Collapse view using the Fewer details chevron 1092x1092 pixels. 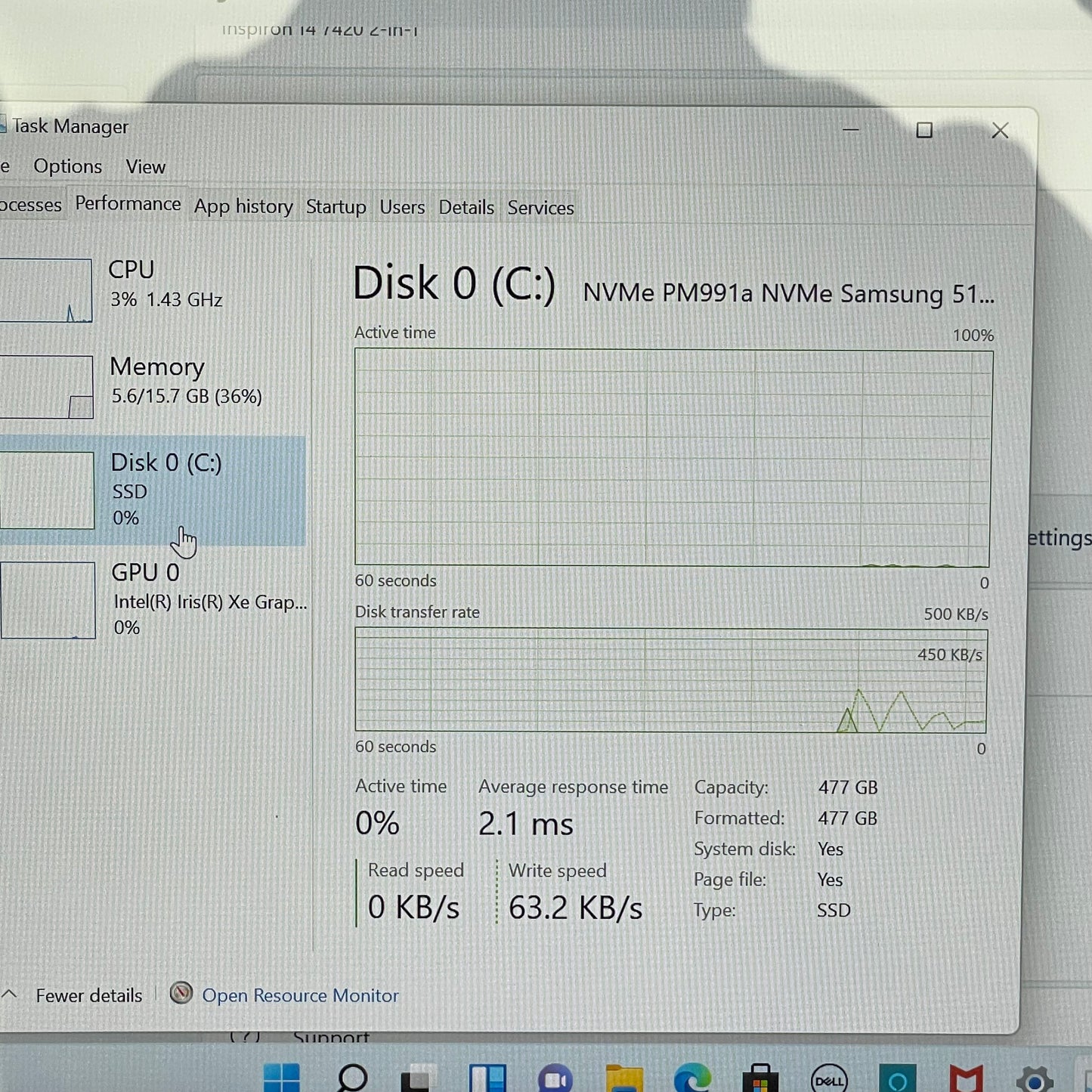point(11,995)
